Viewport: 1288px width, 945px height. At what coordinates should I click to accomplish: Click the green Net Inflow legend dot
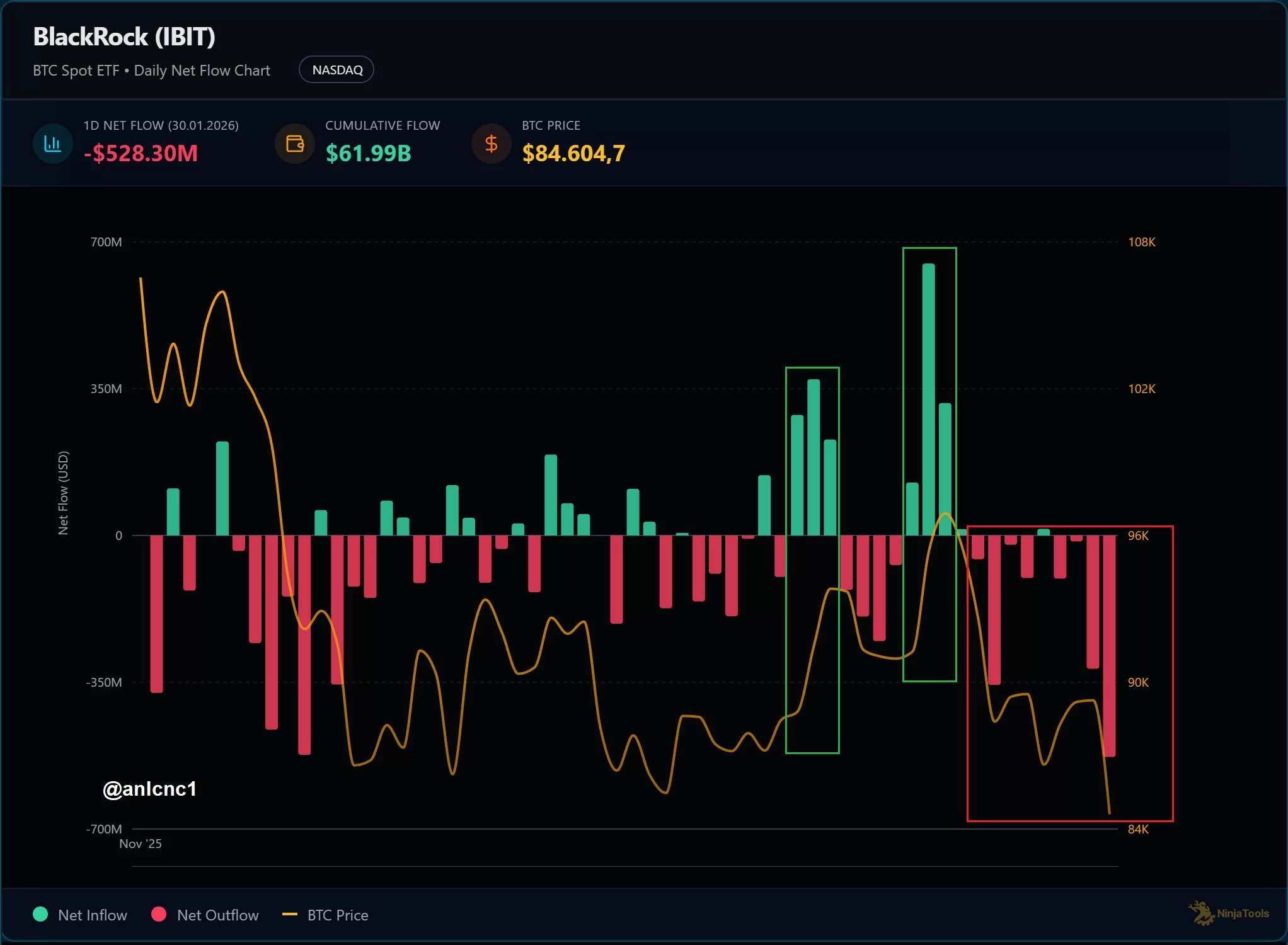pyautogui.click(x=40, y=914)
